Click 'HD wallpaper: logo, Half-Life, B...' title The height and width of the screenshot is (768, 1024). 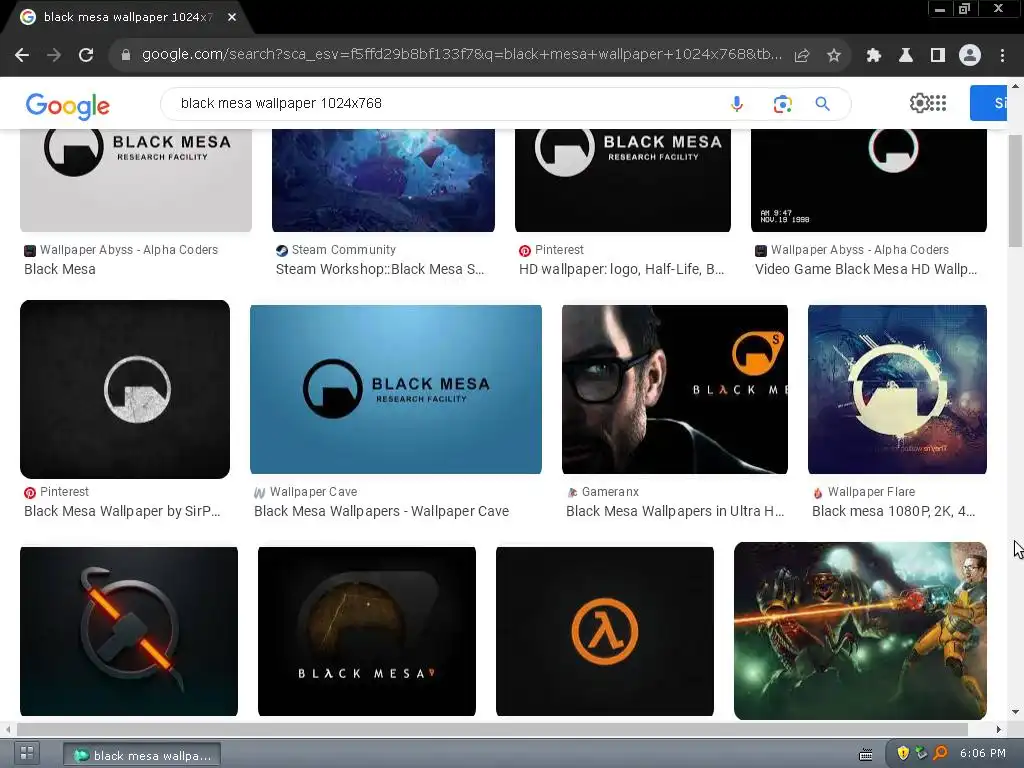[621, 269]
